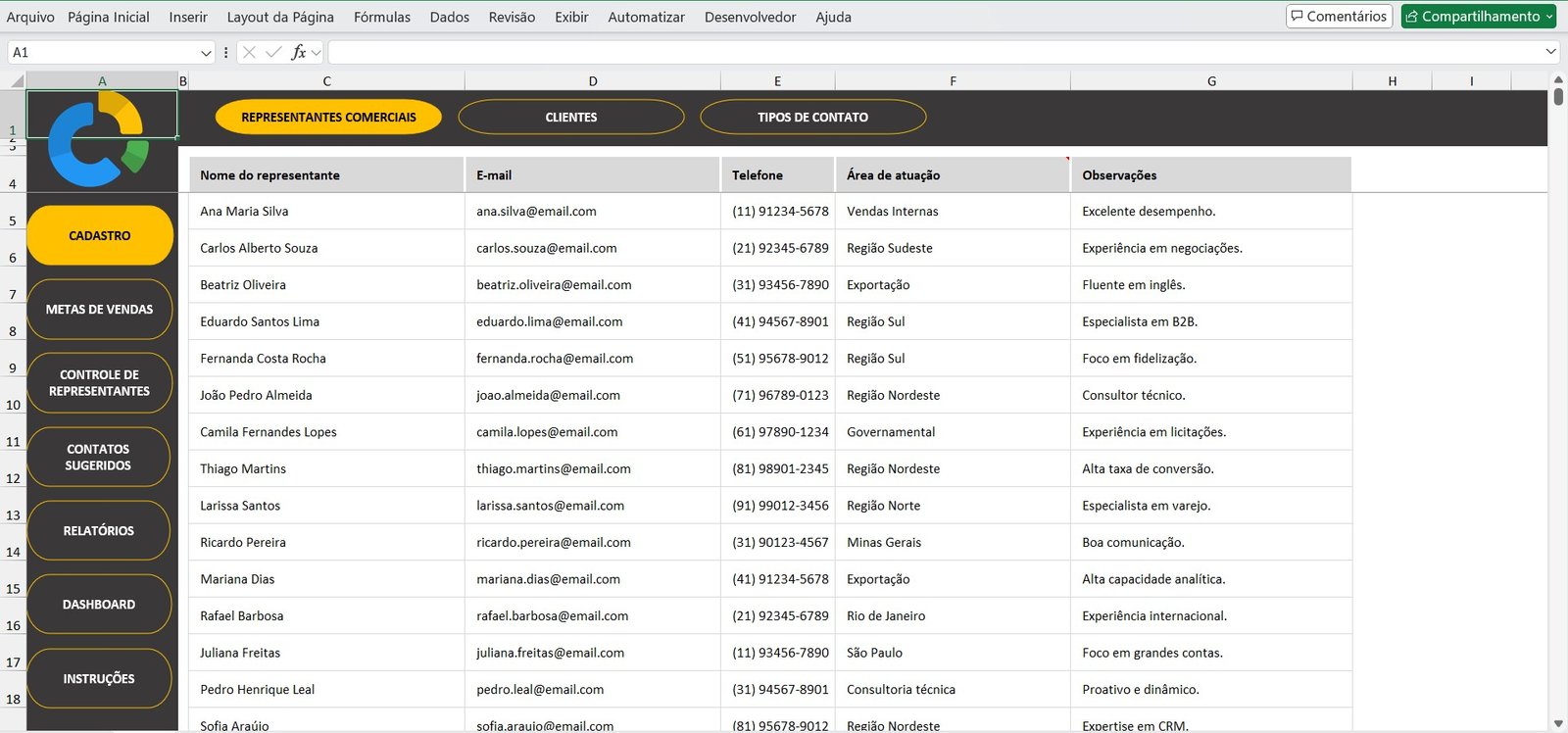Expand the Name Box dropdown arrow
Screen dimensions: 1568x733
(206, 53)
